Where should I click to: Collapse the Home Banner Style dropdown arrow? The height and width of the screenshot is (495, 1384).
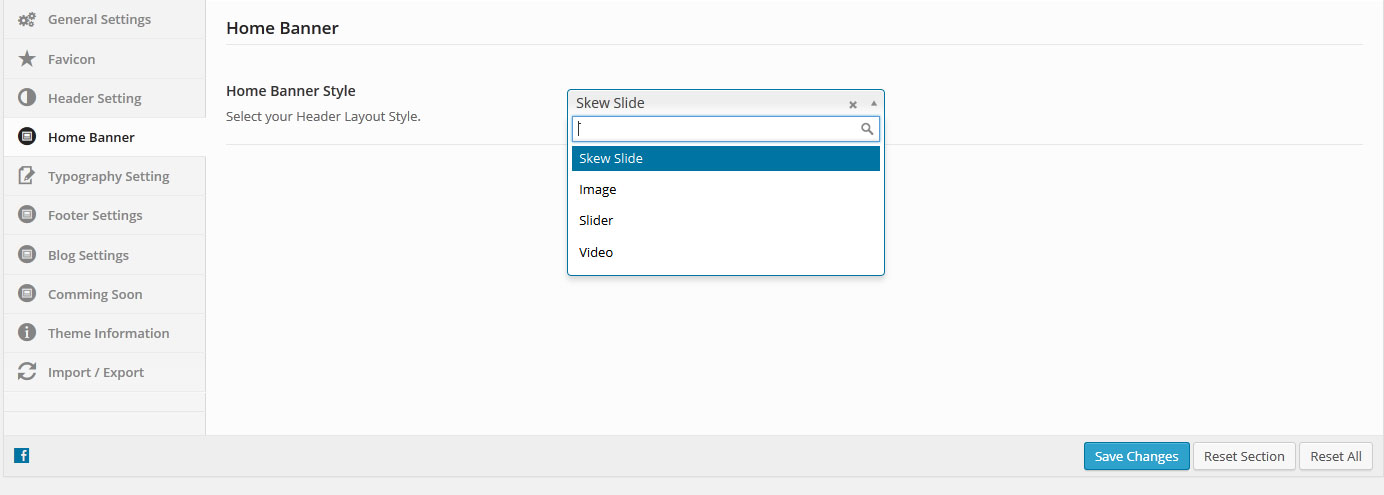click(x=874, y=103)
